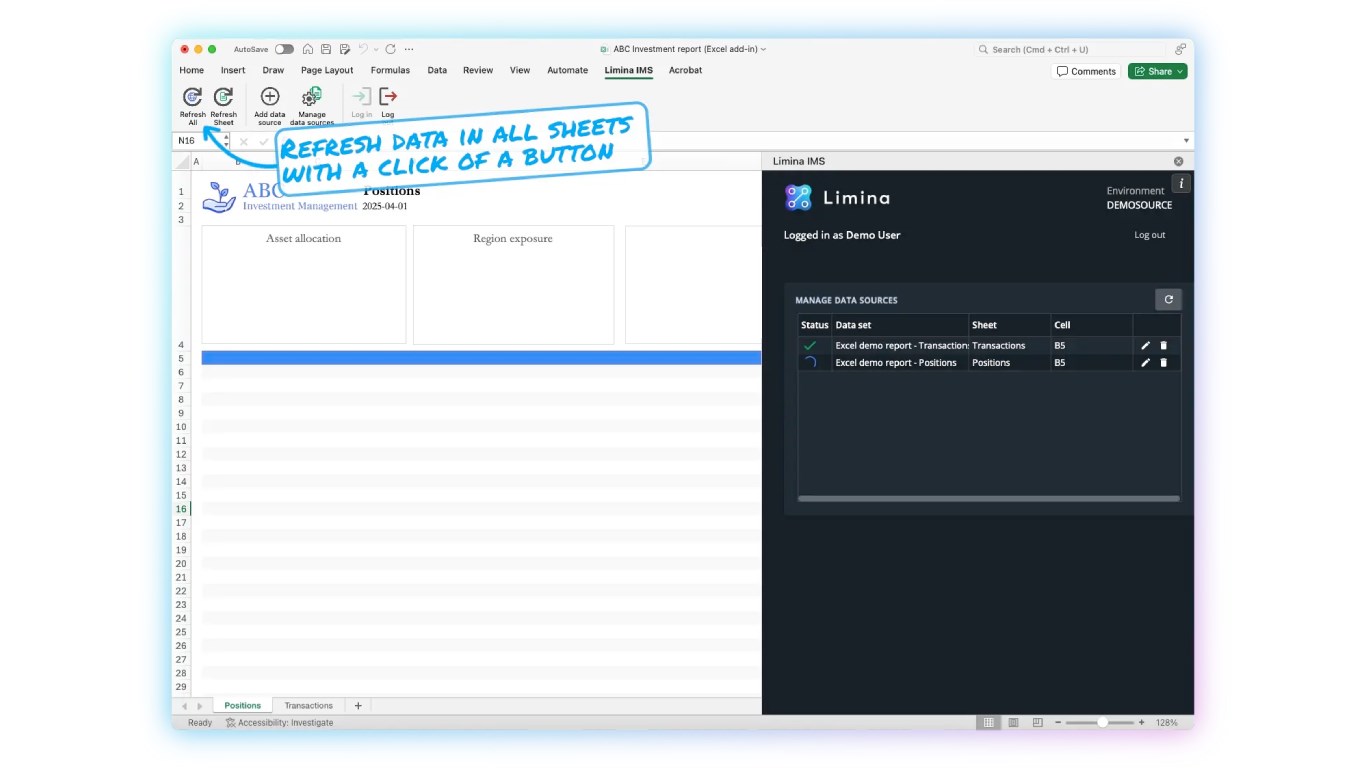Click the Log out link in Limina panel
The height and width of the screenshot is (768, 1366).
coord(1149,235)
